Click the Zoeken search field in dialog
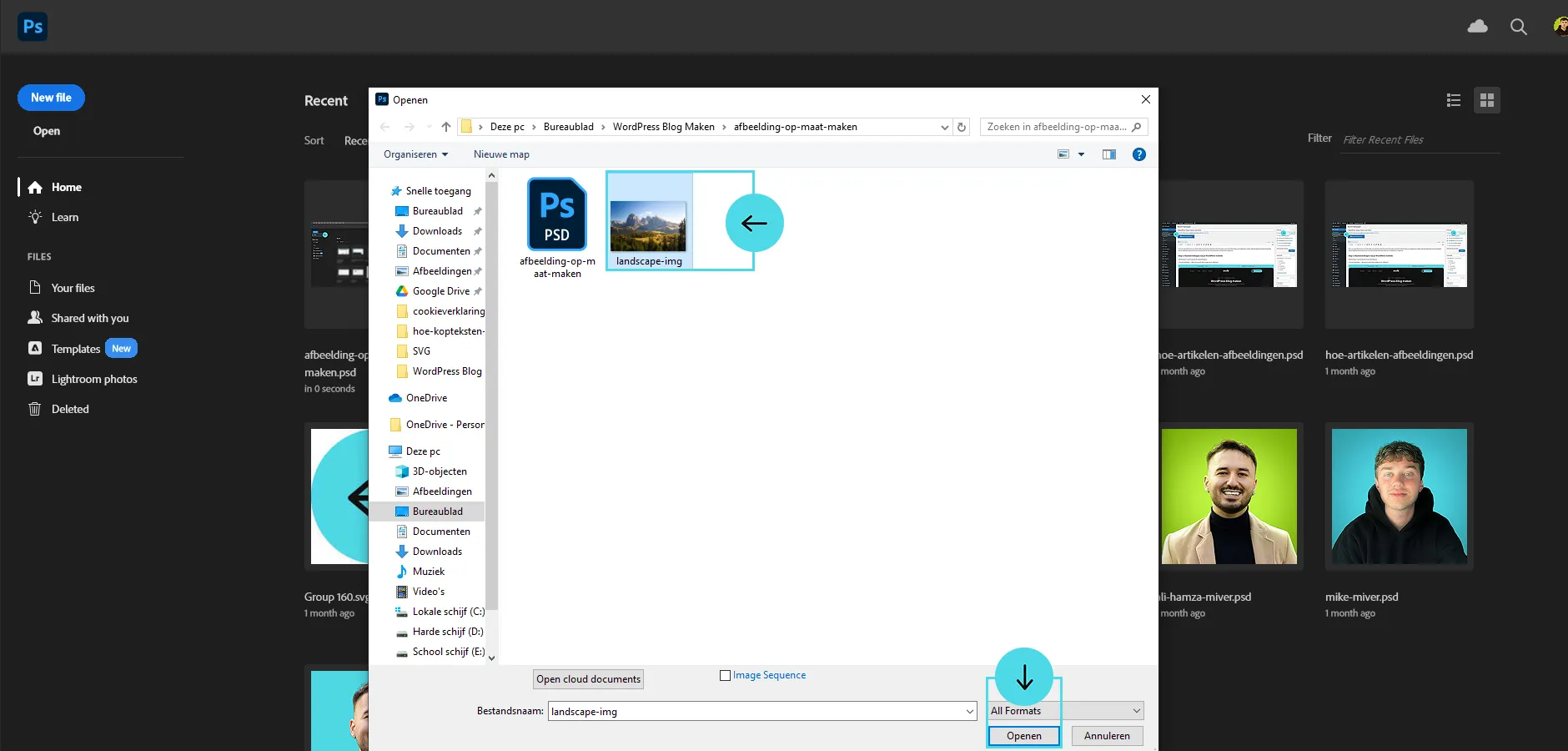Image resolution: width=1568 pixels, height=751 pixels. [1056, 127]
